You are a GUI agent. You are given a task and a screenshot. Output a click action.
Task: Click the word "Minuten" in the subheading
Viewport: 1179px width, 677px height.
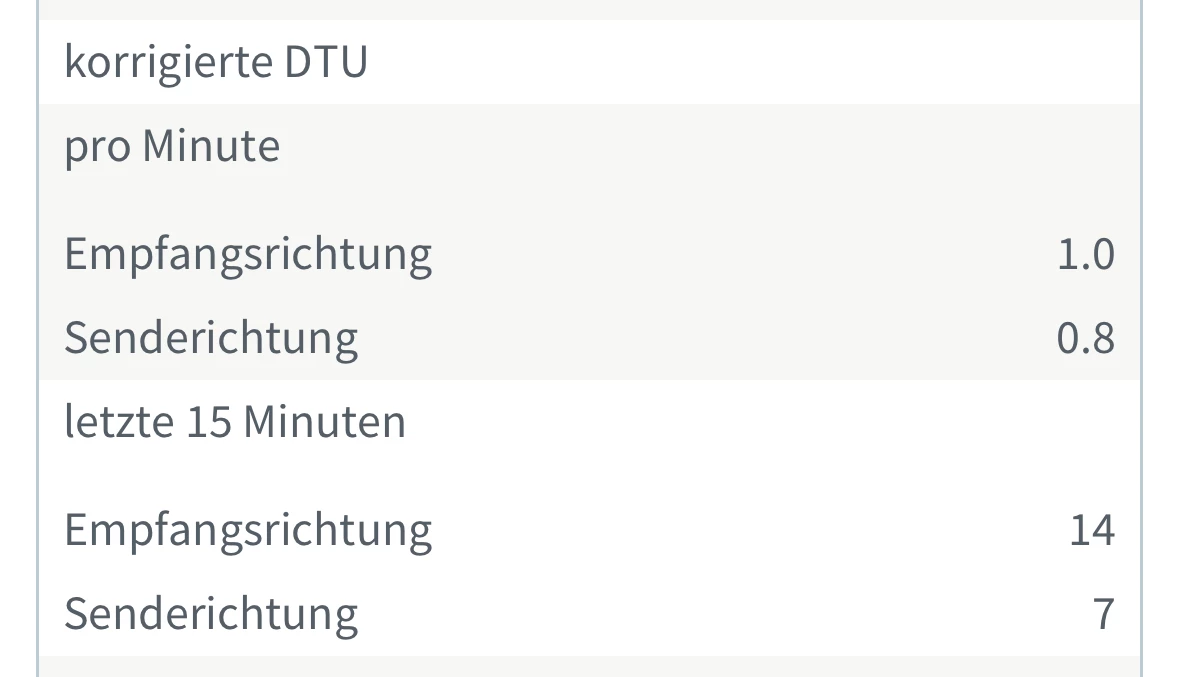324,422
